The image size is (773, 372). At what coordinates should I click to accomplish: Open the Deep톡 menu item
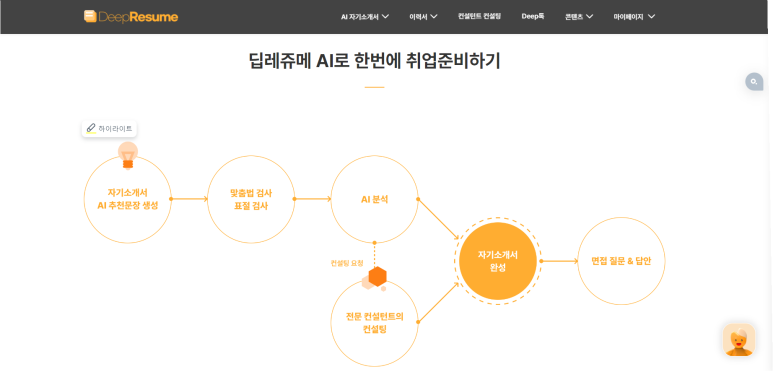(x=532, y=16)
